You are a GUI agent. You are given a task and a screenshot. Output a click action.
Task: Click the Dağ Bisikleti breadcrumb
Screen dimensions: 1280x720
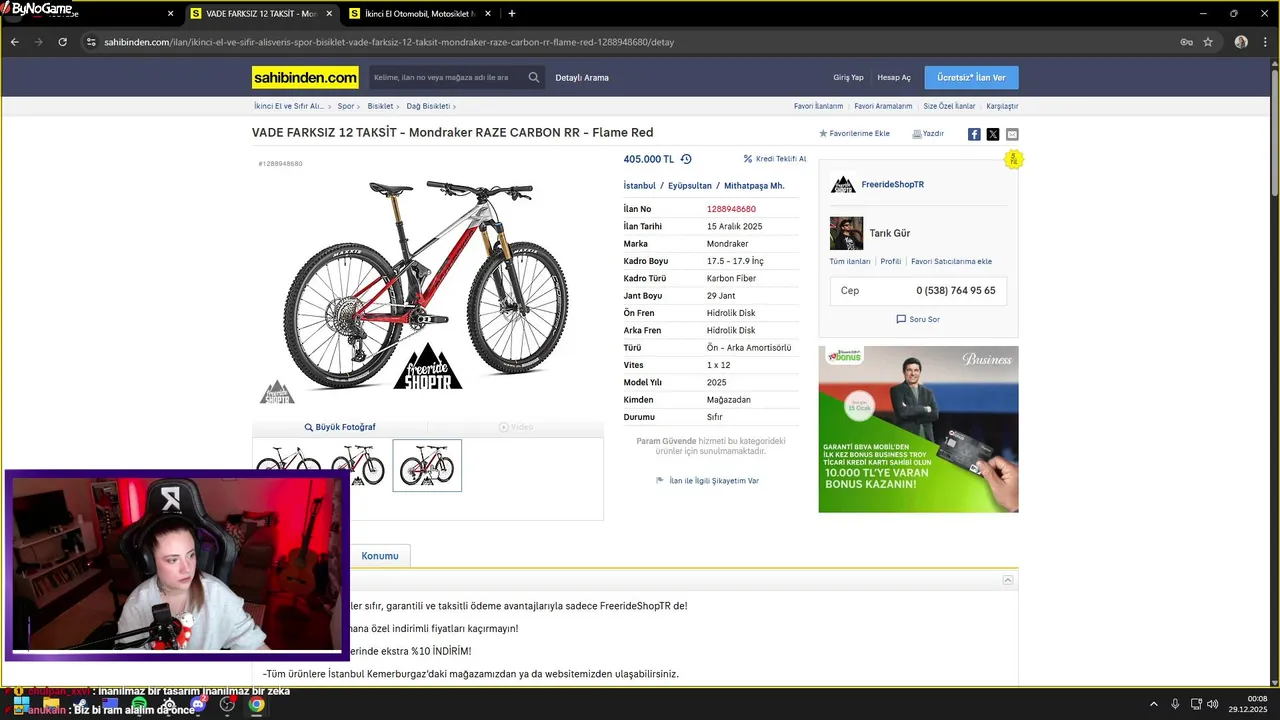coord(428,106)
